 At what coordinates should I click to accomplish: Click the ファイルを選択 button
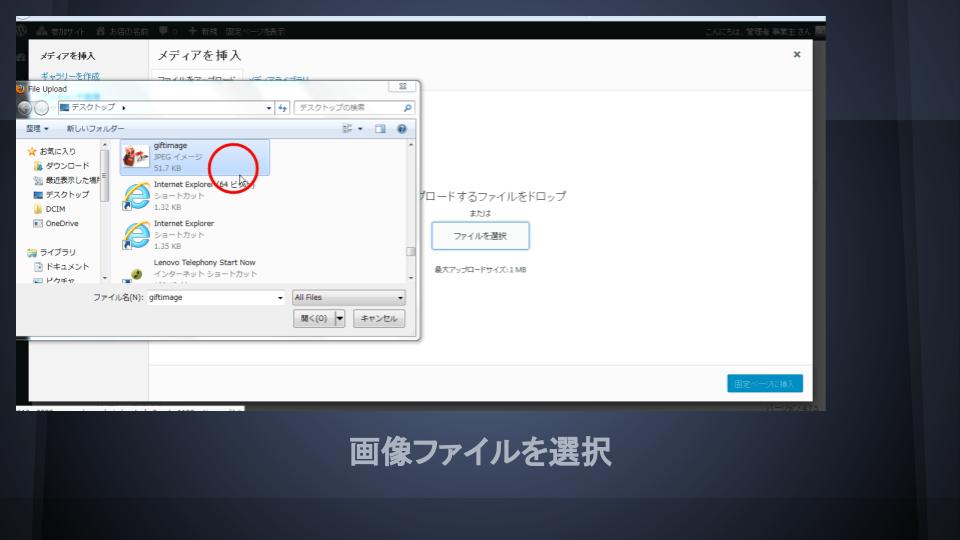pyautogui.click(x=480, y=236)
